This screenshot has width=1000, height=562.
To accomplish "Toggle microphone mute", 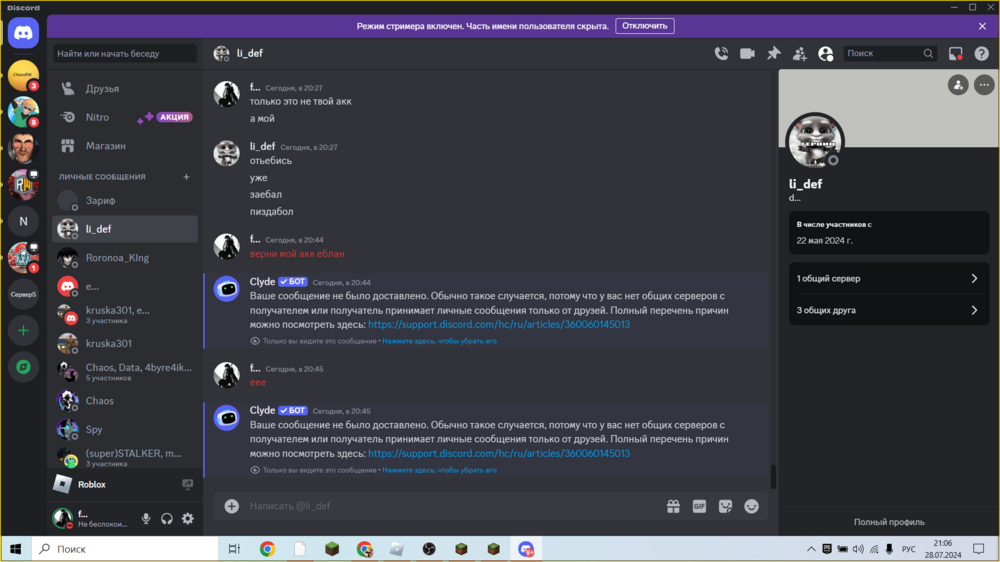I will click(x=146, y=519).
